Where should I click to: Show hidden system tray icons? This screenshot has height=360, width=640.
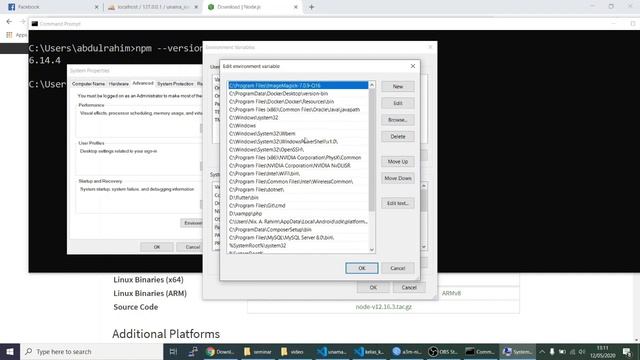[542, 351]
